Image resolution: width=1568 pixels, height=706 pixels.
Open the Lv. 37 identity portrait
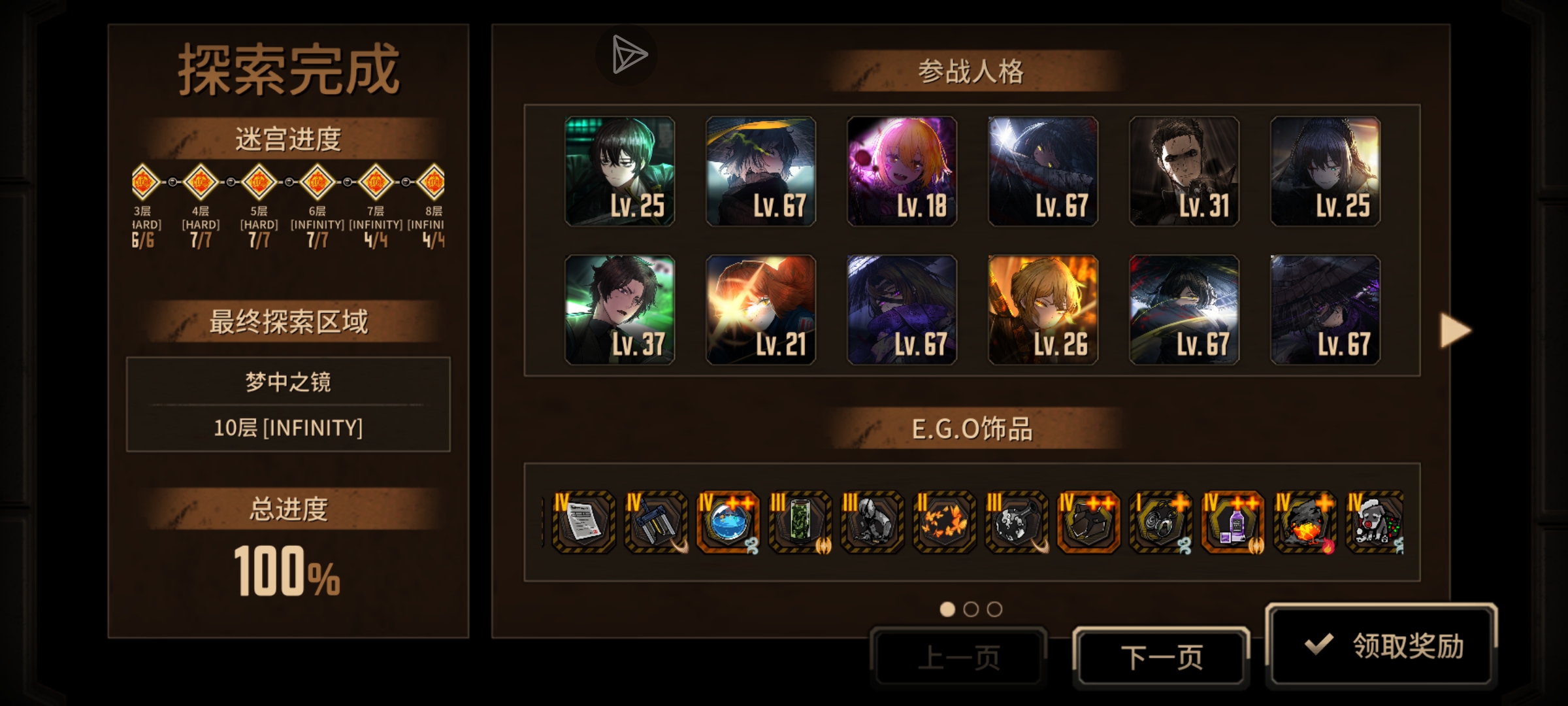pyautogui.click(x=619, y=310)
